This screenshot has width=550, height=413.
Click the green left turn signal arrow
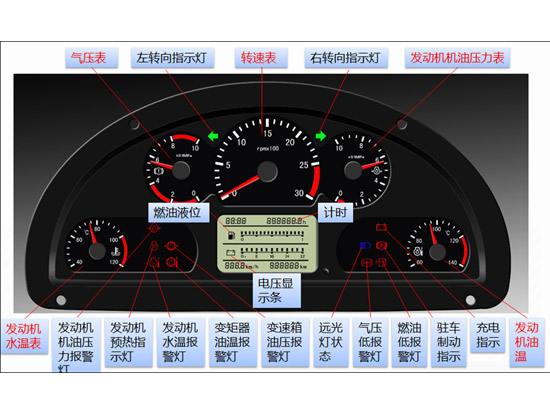coord(213,136)
